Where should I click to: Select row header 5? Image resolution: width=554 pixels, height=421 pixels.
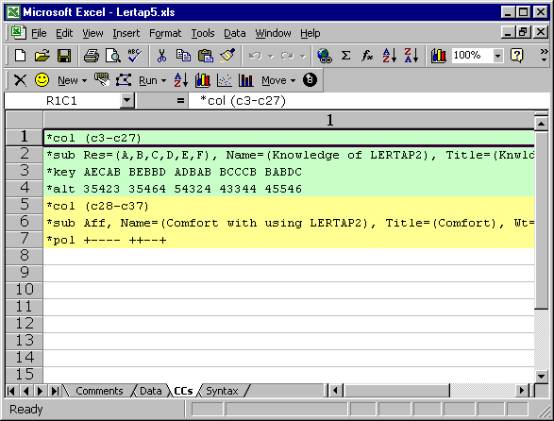[x=24, y=205]
